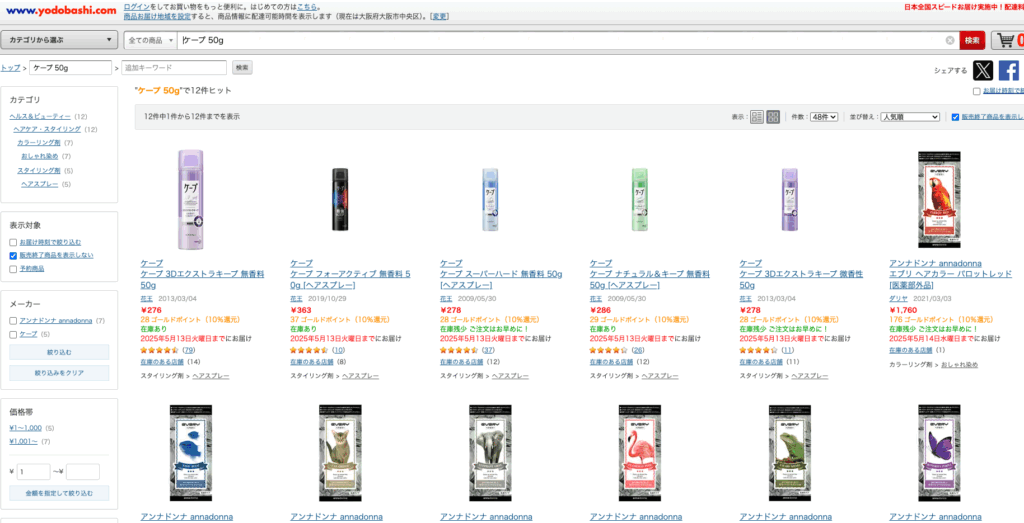Select price range ¥1〜1,000
1024x523 pixels.
(25, 428)
